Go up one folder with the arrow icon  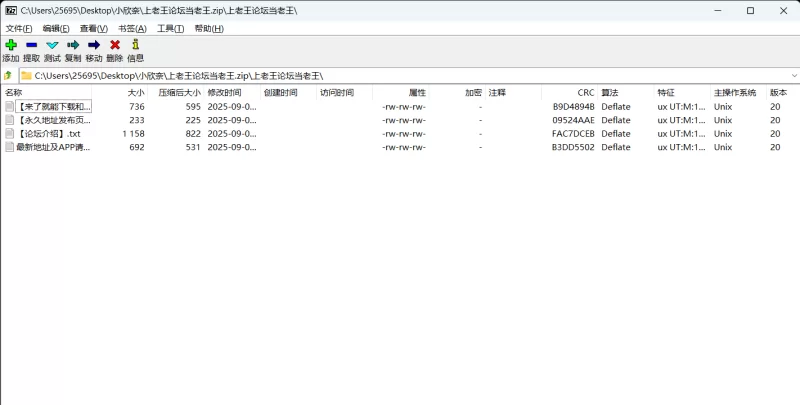point(8,75)
